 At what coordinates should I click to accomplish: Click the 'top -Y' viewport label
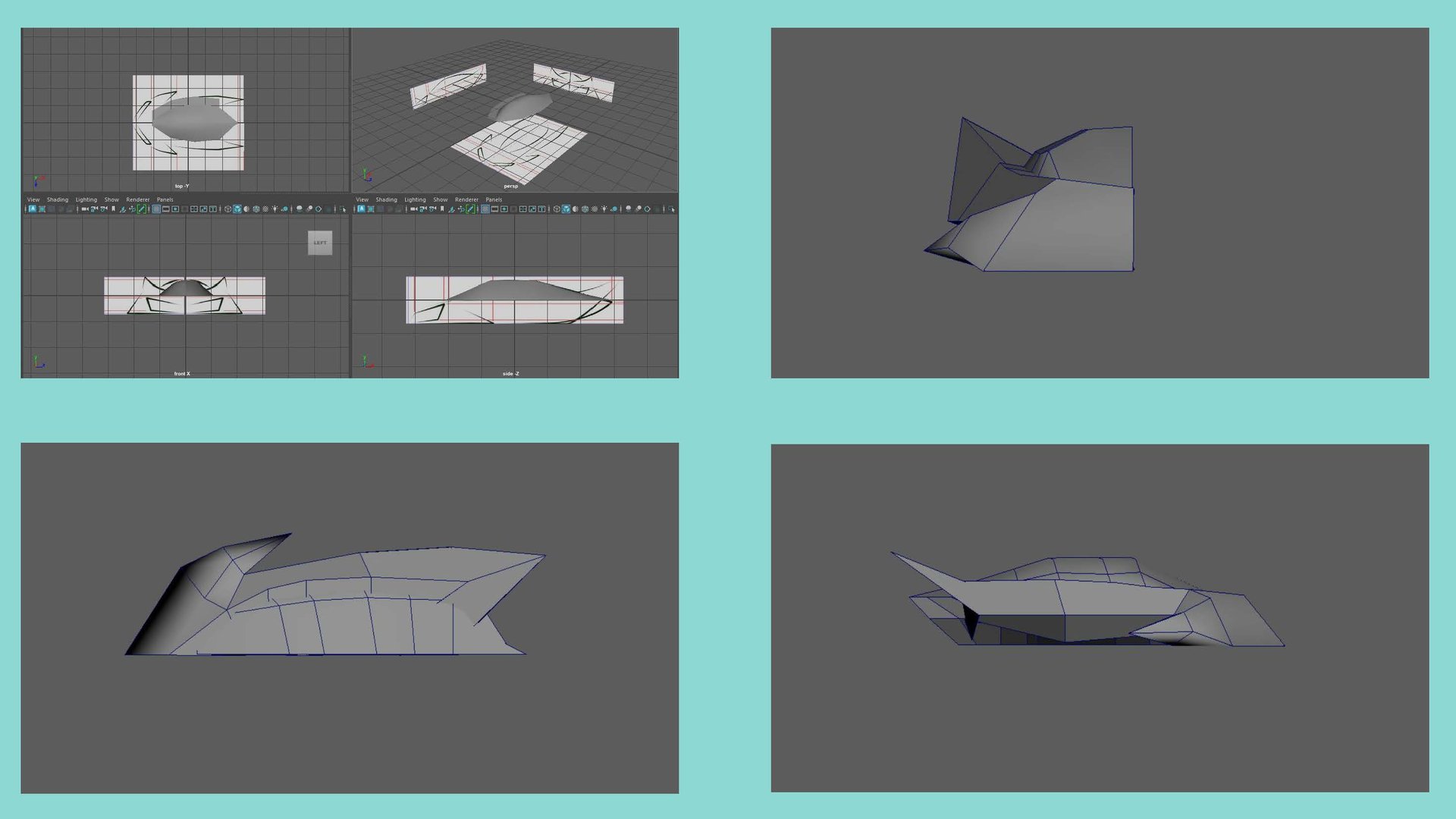pos(182,186)
